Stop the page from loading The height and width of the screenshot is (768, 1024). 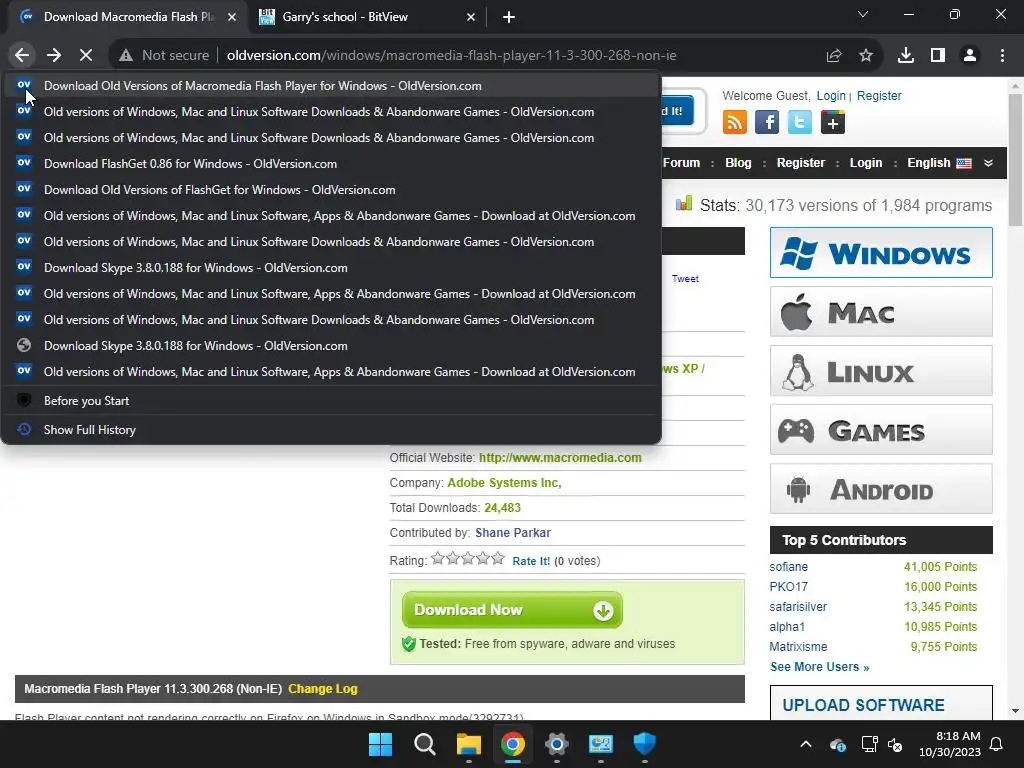coord(86,56)
